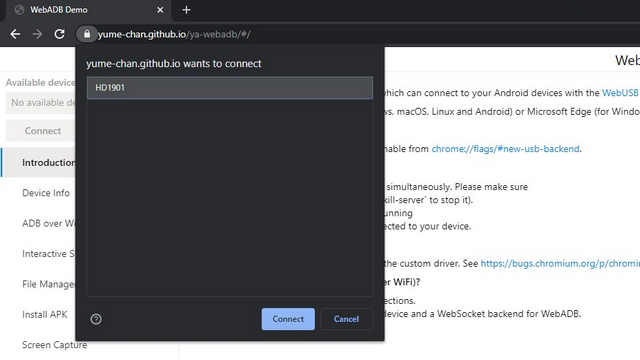
Task: Open the Device Info section
Action: [x=46, y=193]
